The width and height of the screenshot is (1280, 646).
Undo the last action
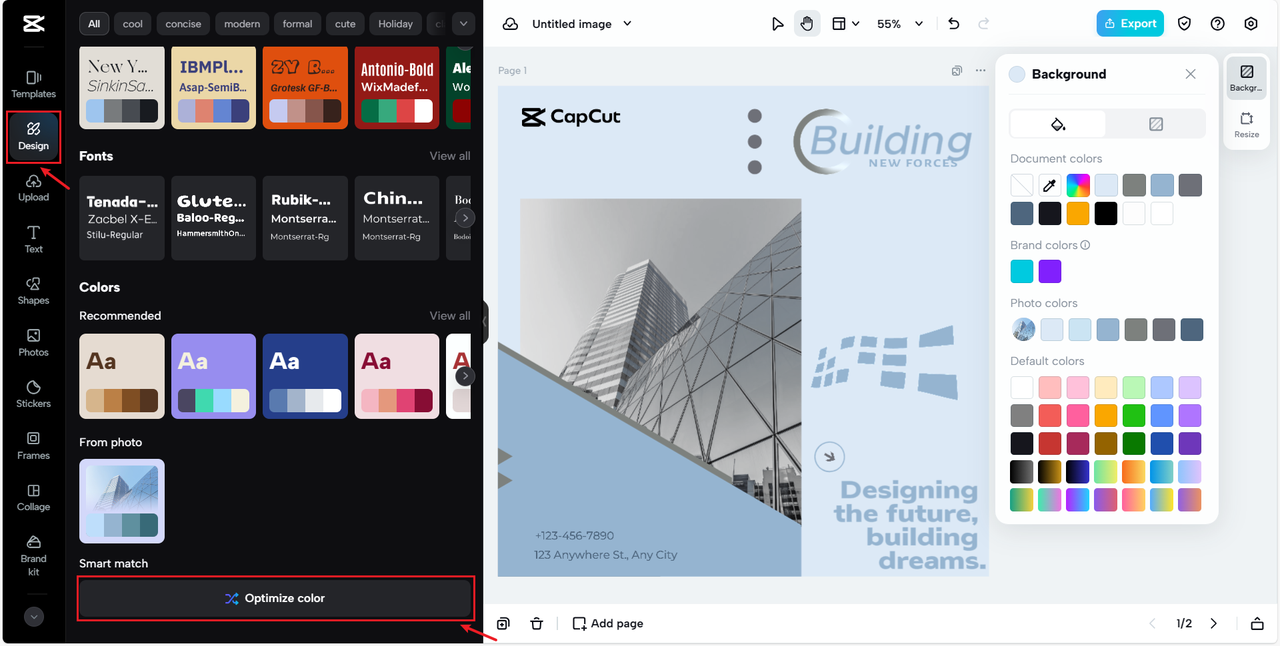point(953,23)
